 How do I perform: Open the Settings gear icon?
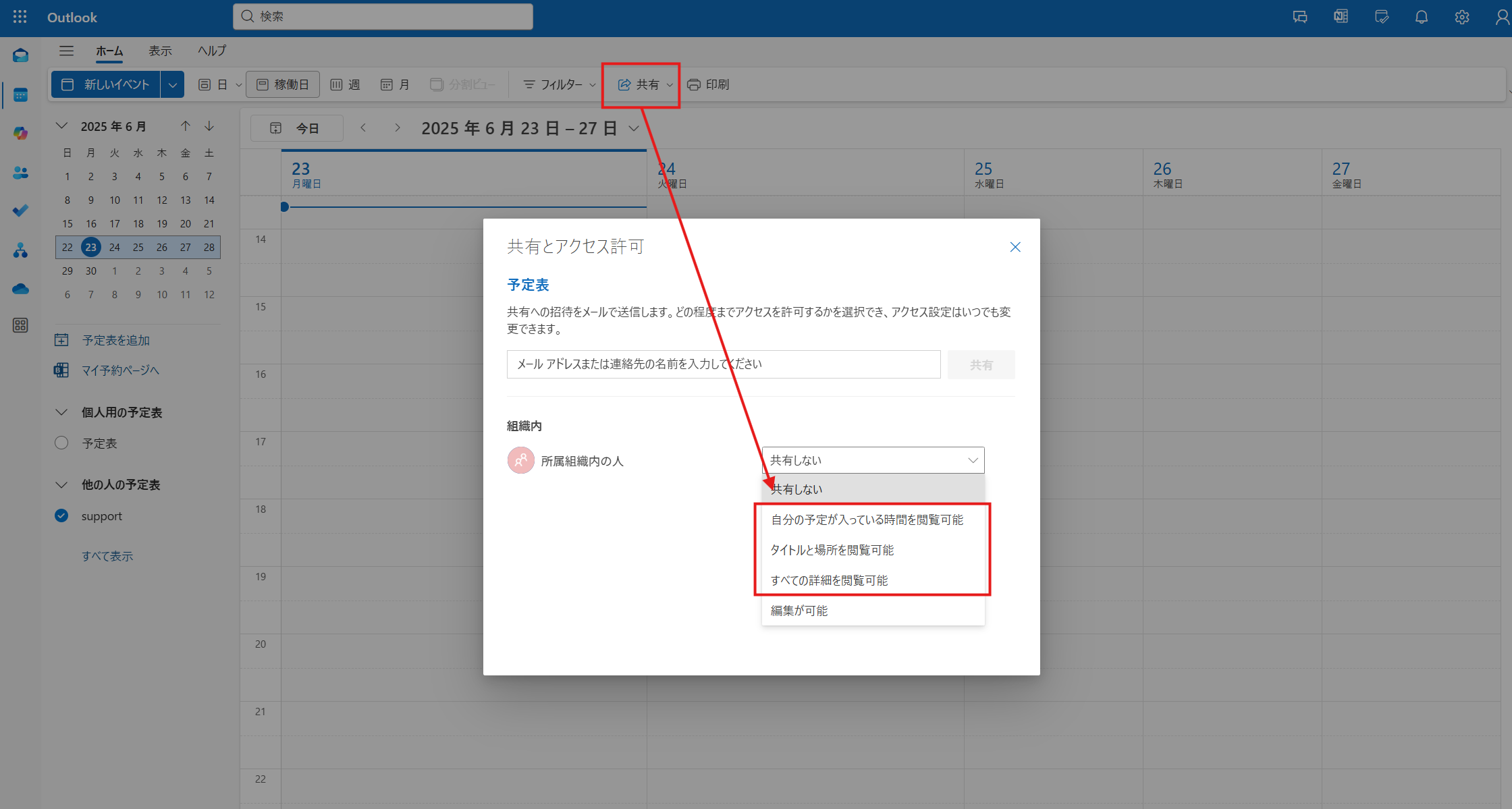coord(1461,17)
